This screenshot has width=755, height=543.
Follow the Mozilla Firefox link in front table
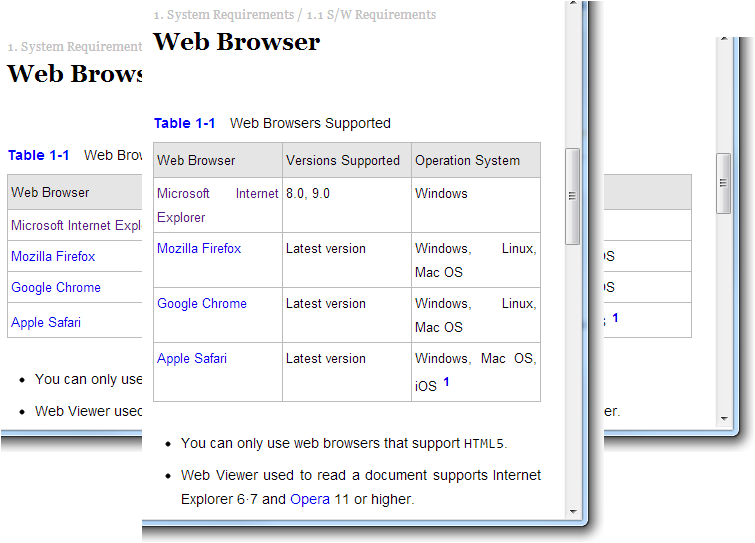199,248
